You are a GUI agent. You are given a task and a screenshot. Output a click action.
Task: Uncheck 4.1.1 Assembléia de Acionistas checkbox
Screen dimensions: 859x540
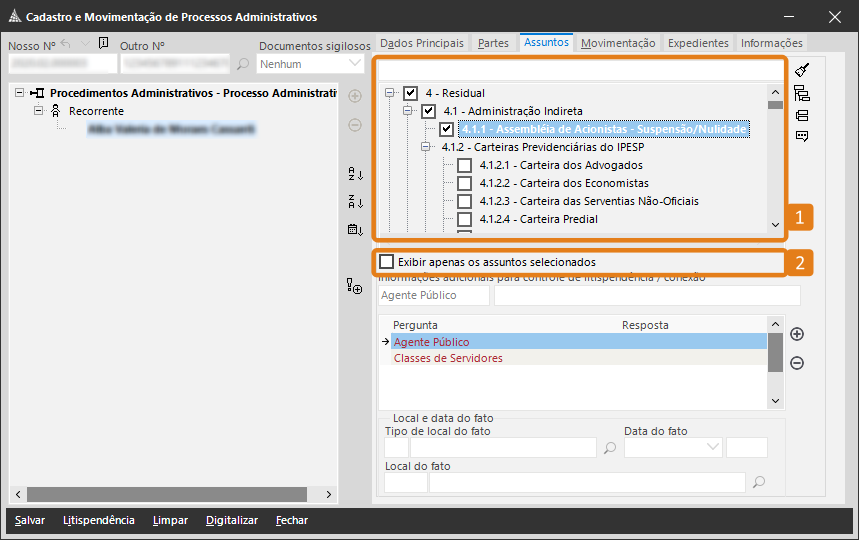446,129
